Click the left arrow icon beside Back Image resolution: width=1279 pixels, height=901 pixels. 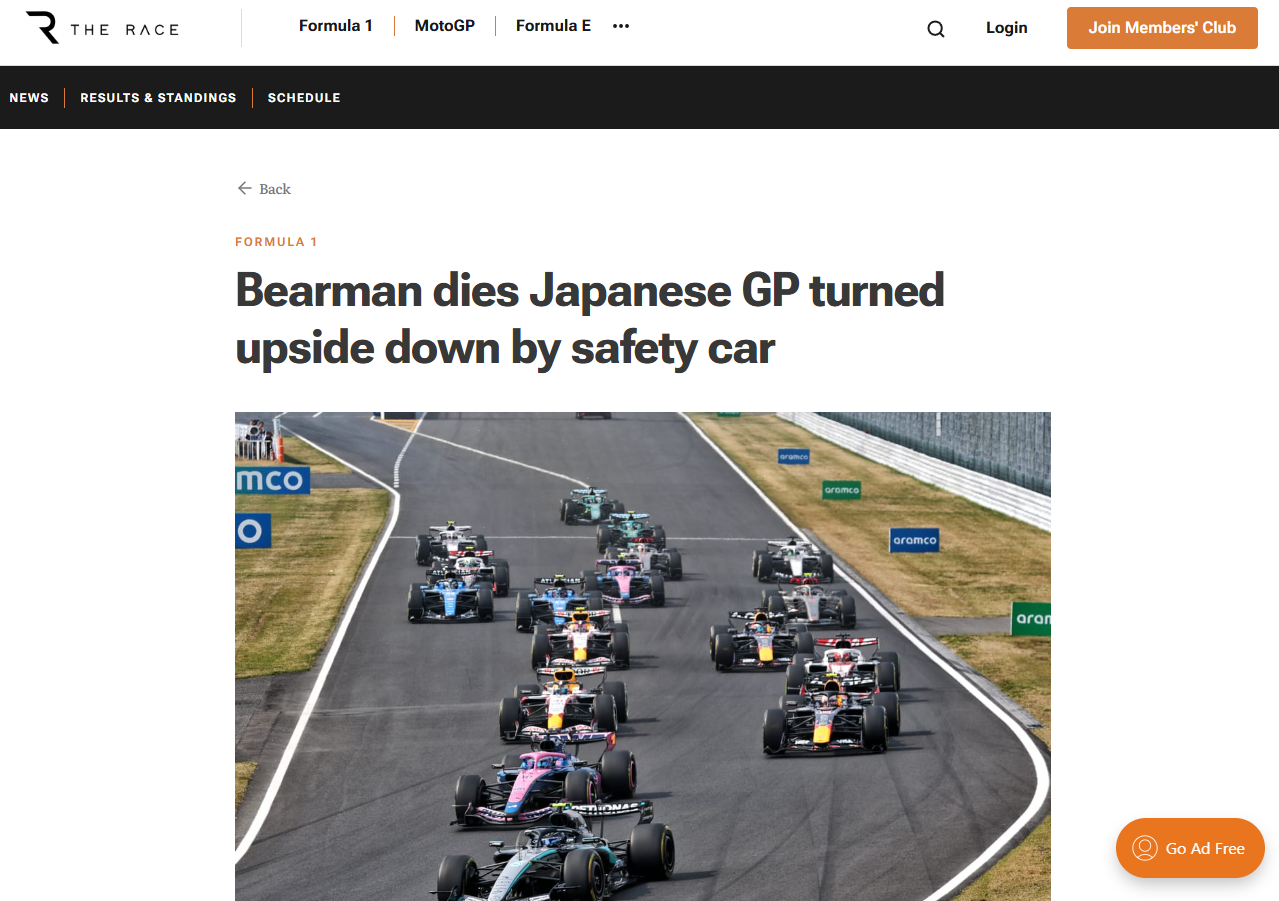[244, 188]
